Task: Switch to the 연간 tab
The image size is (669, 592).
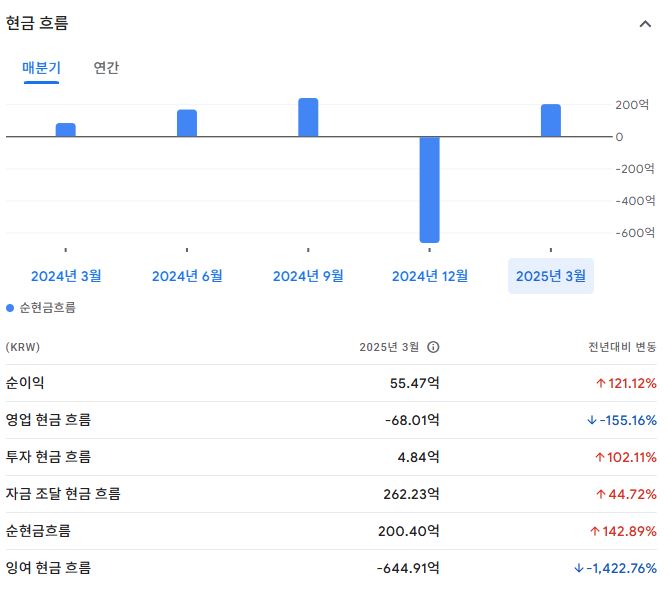Action: 106,67
